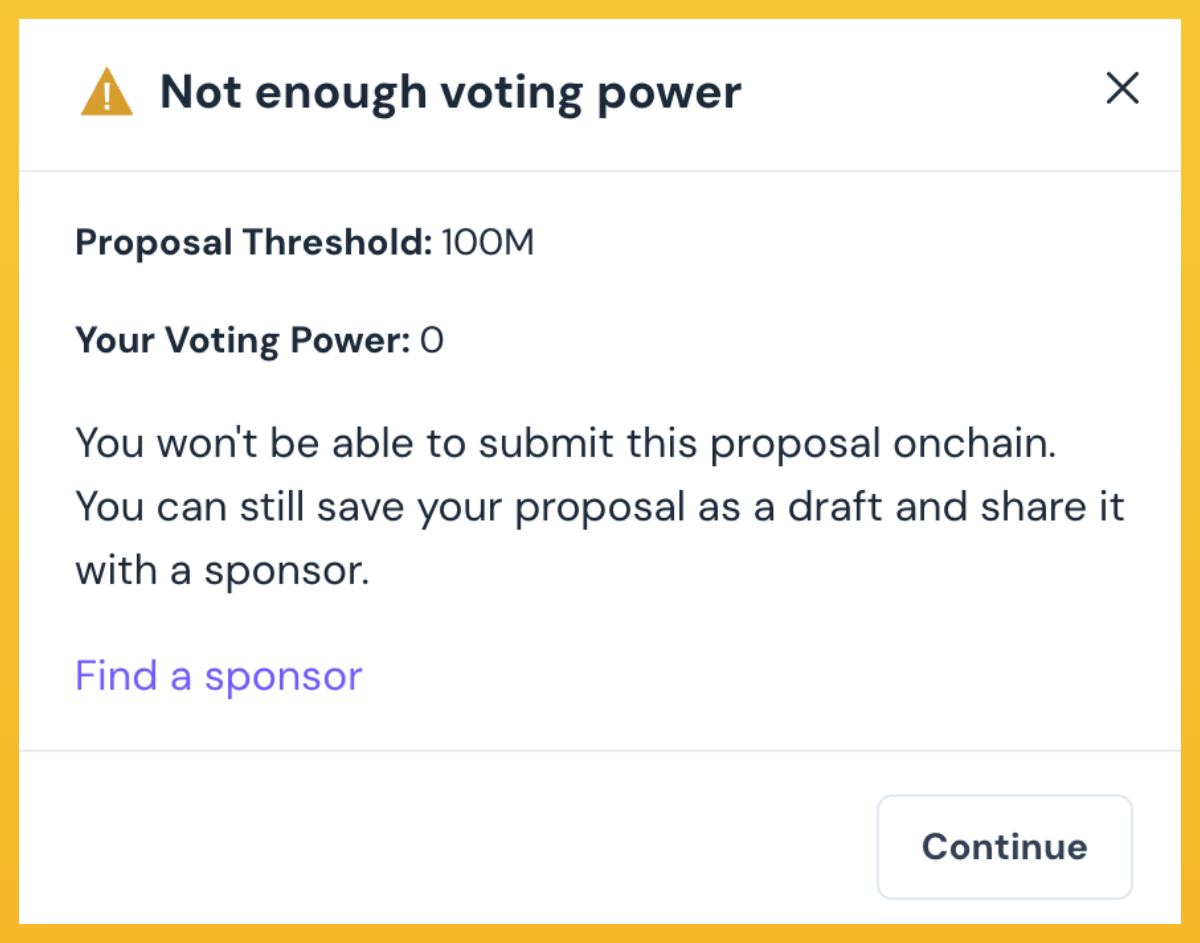Click the "Not enough voting power" title
This screenshot has width=1200, height=943.
click(x=450, y=92)
